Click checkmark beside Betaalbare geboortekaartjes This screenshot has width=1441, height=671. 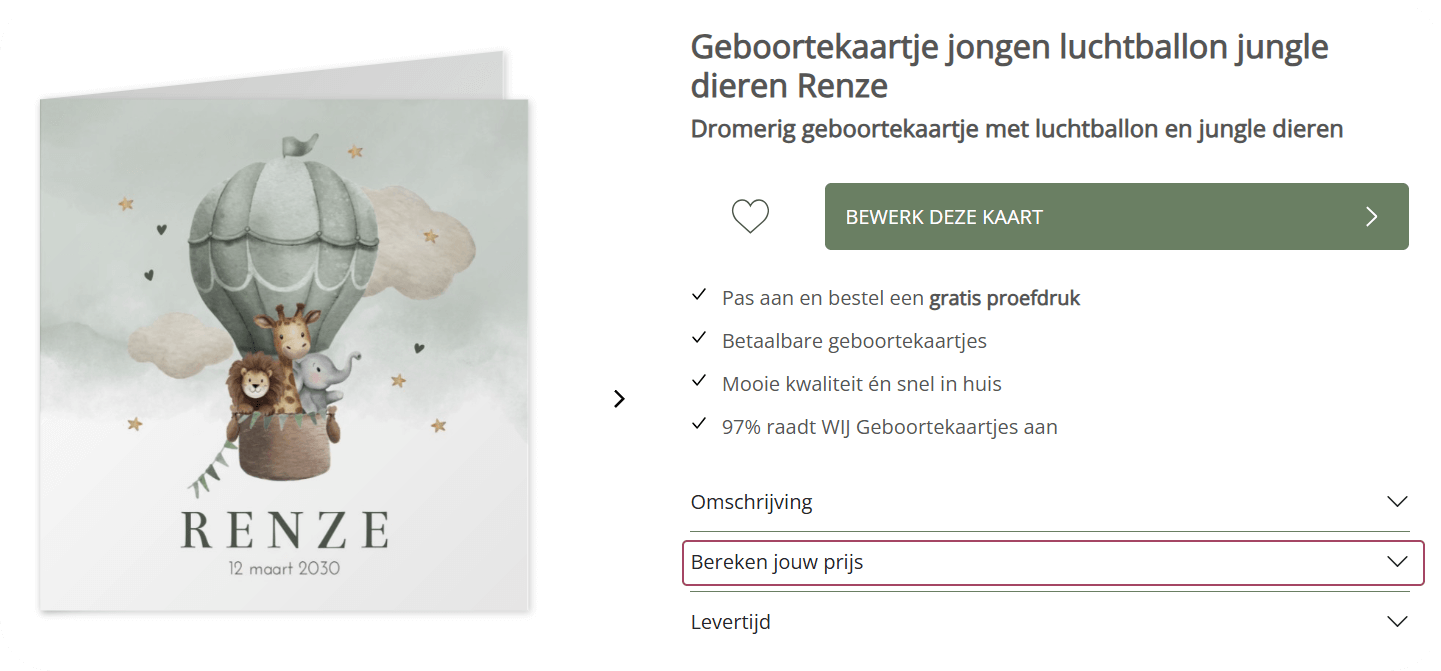point(699,338)
